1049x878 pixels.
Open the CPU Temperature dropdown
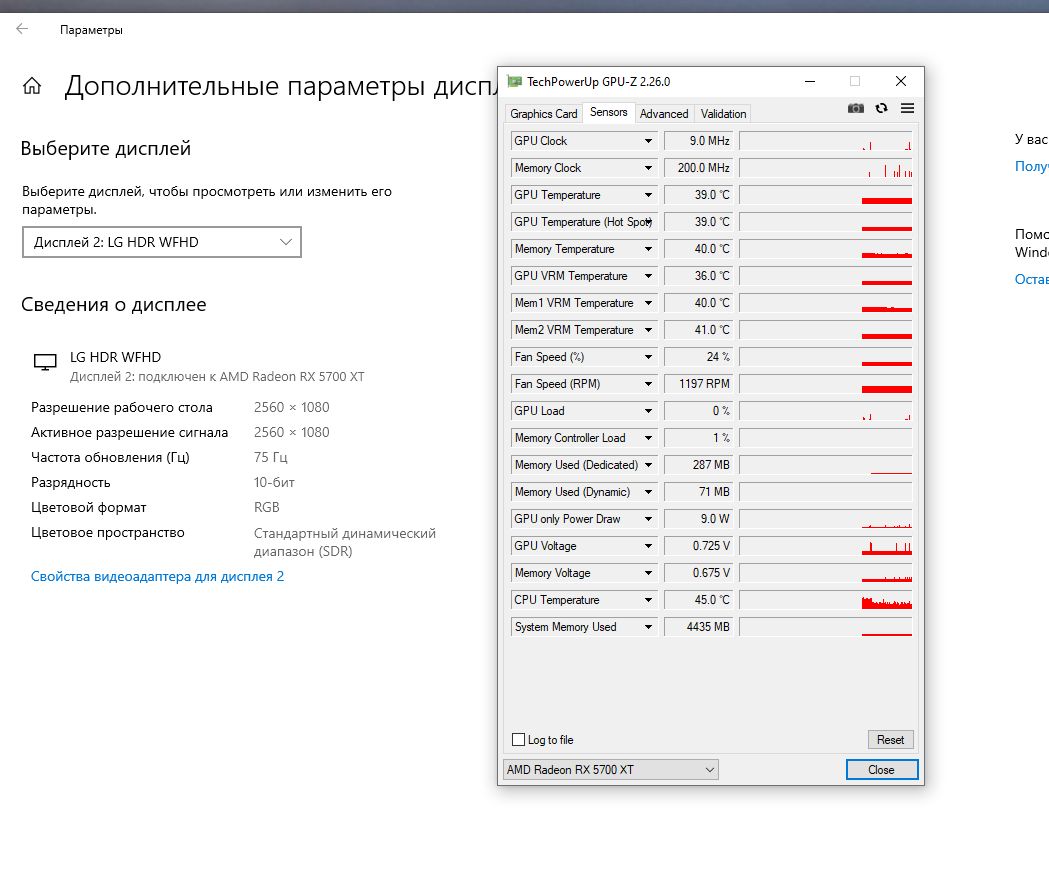tap(648, 600)
